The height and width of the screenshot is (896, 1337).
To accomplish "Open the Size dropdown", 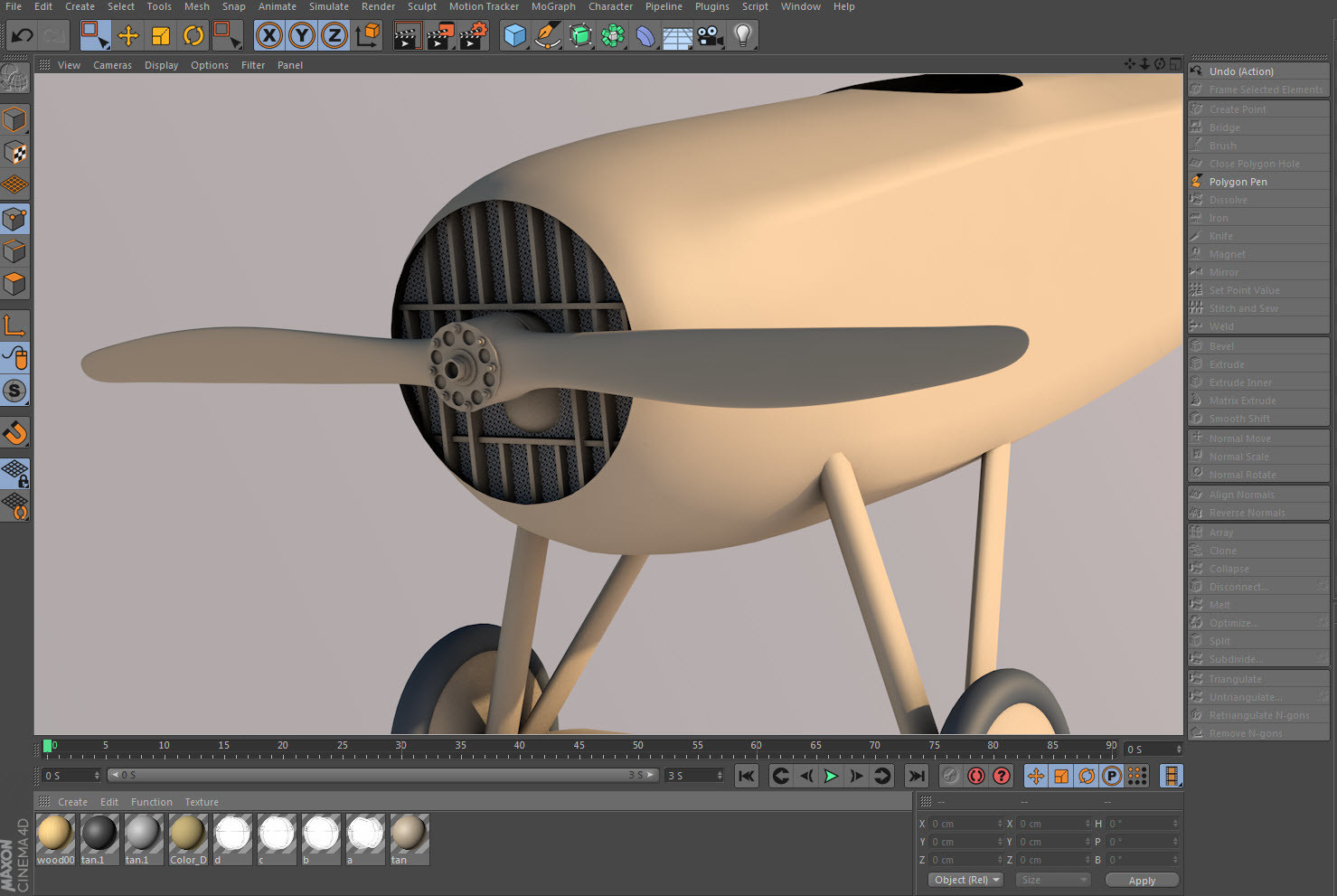I will point(1053,880).
